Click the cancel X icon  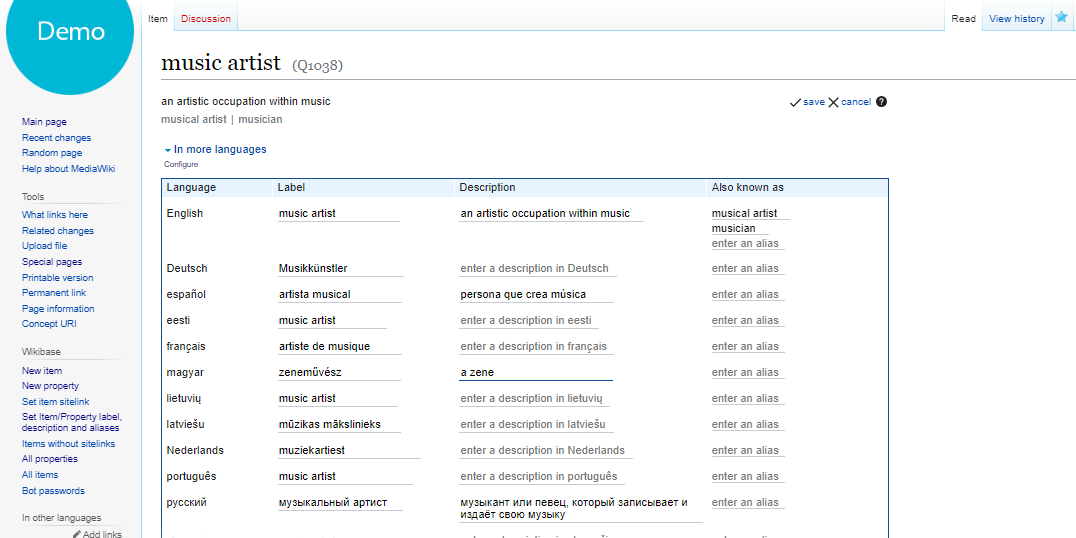click(x=833, y=102)
